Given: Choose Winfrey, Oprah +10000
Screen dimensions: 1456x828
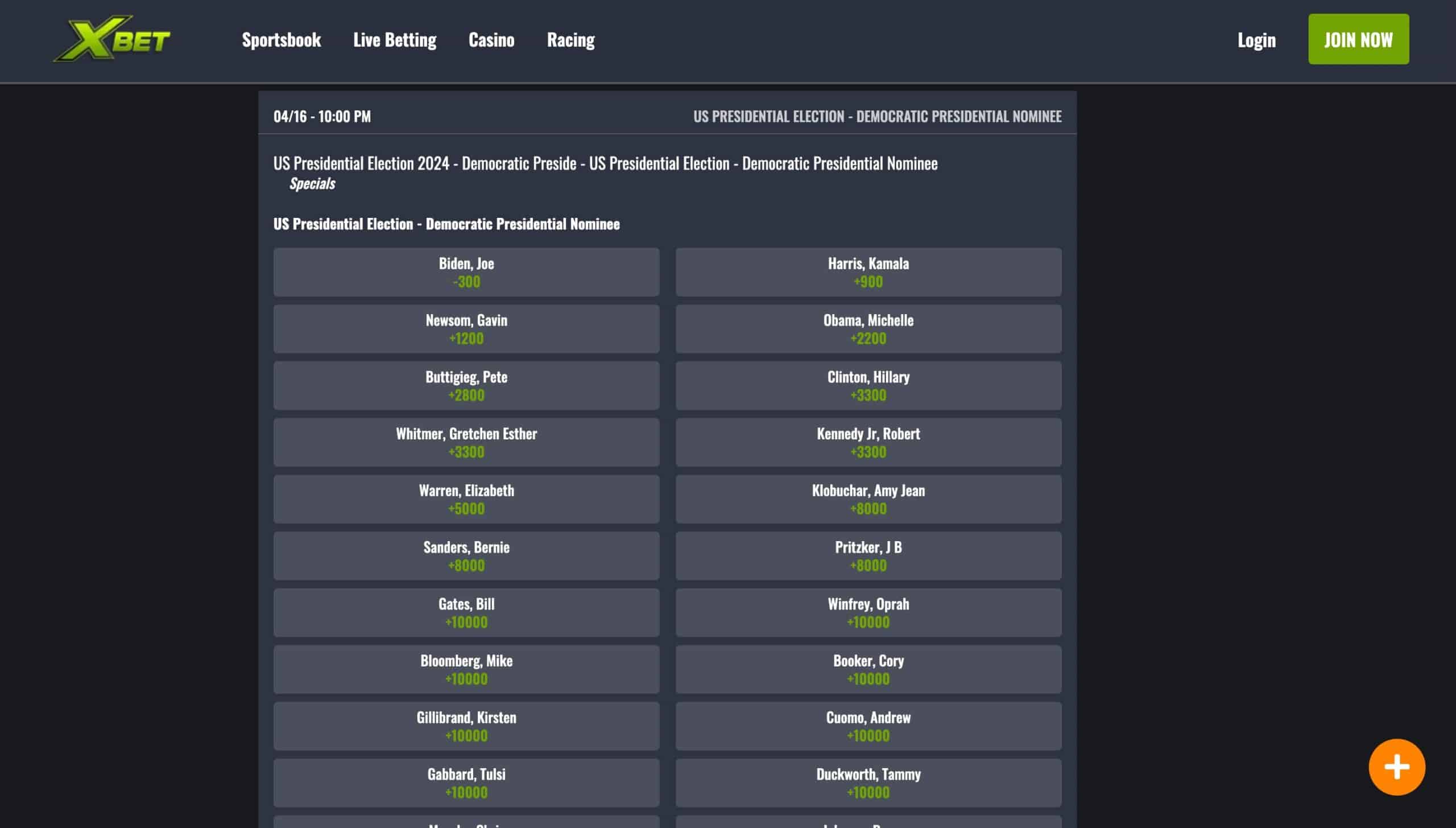Looking at the screenshot, I should (x=868, y=613).
